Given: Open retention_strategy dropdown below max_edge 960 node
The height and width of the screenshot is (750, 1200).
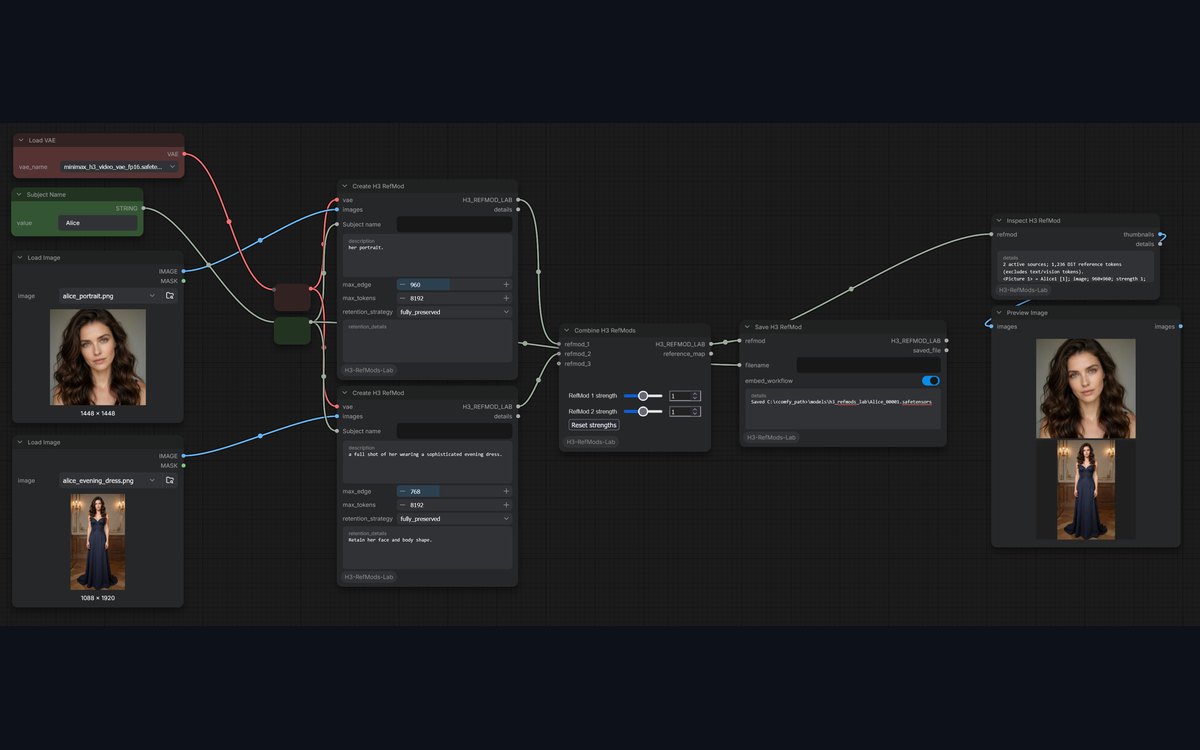Looking at the screenshot, I should [455, 312].
